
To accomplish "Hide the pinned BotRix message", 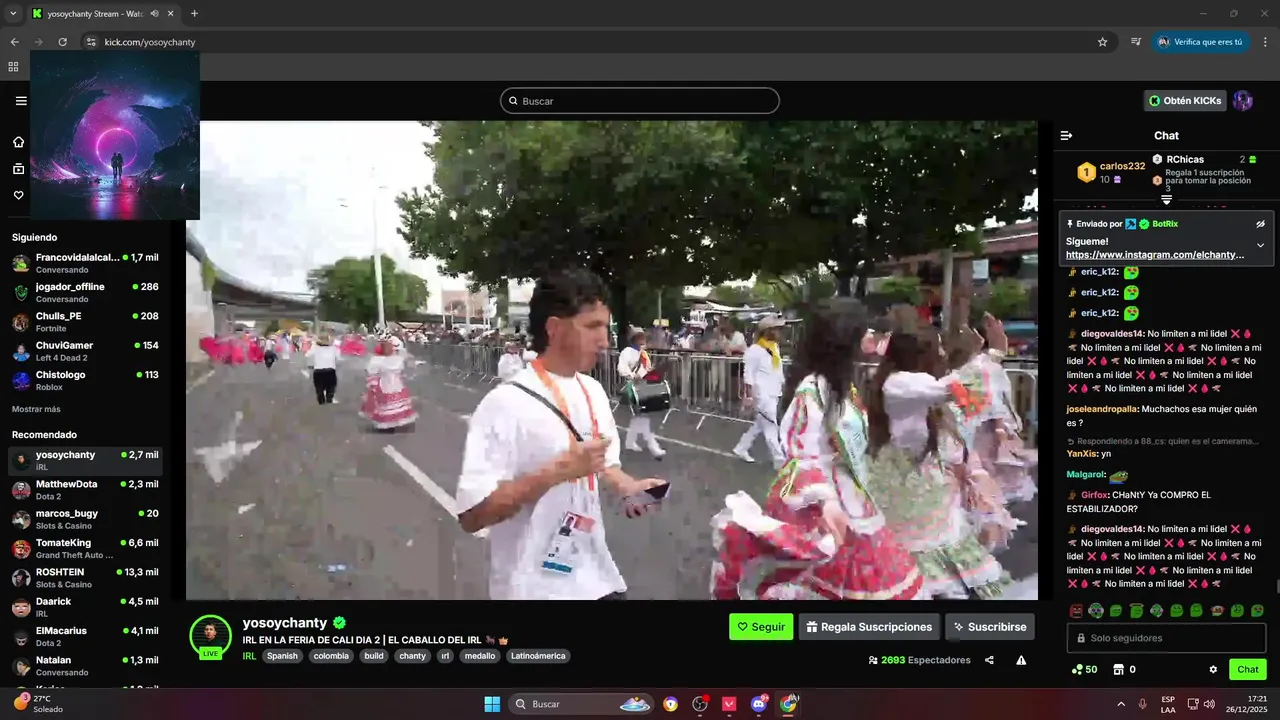I will pos(1261,224).
